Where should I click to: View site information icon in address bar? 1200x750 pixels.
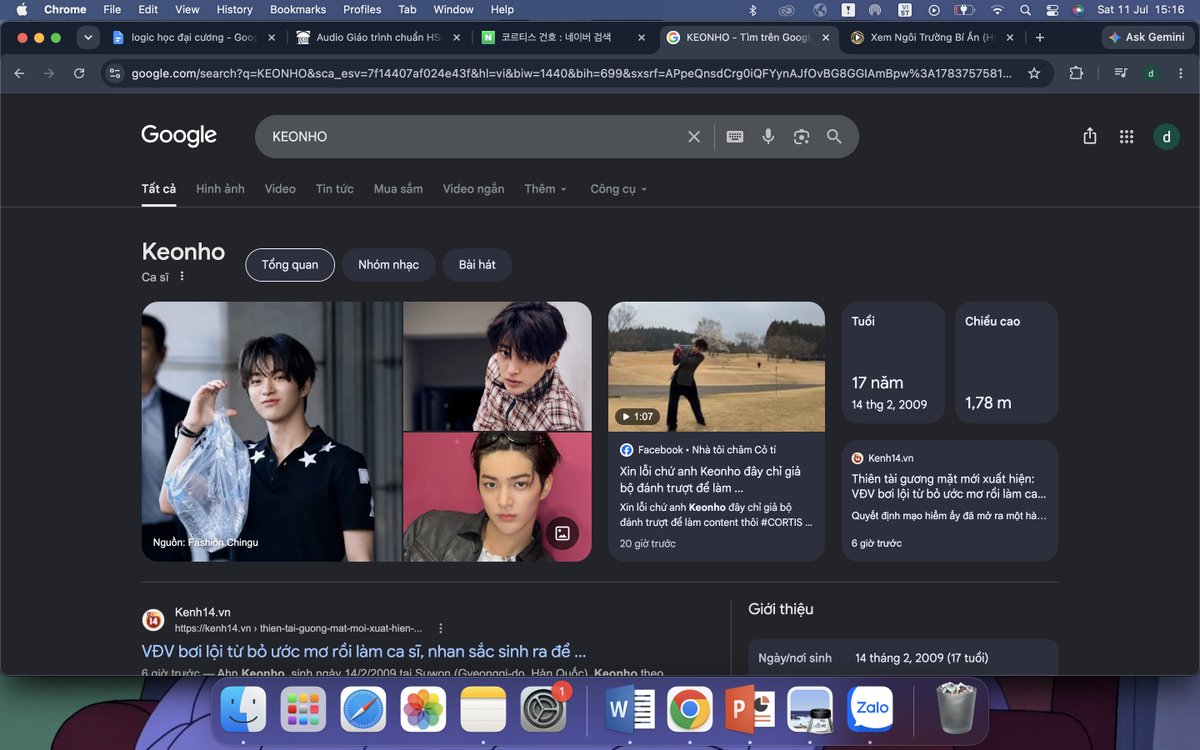pyautogui.click(x=115, y=73)
